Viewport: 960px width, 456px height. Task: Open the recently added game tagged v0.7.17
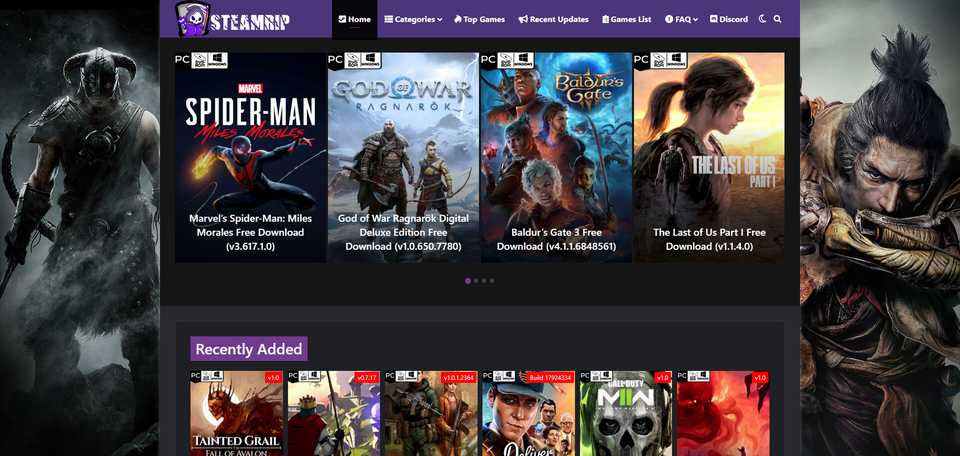tap(334, 413)
